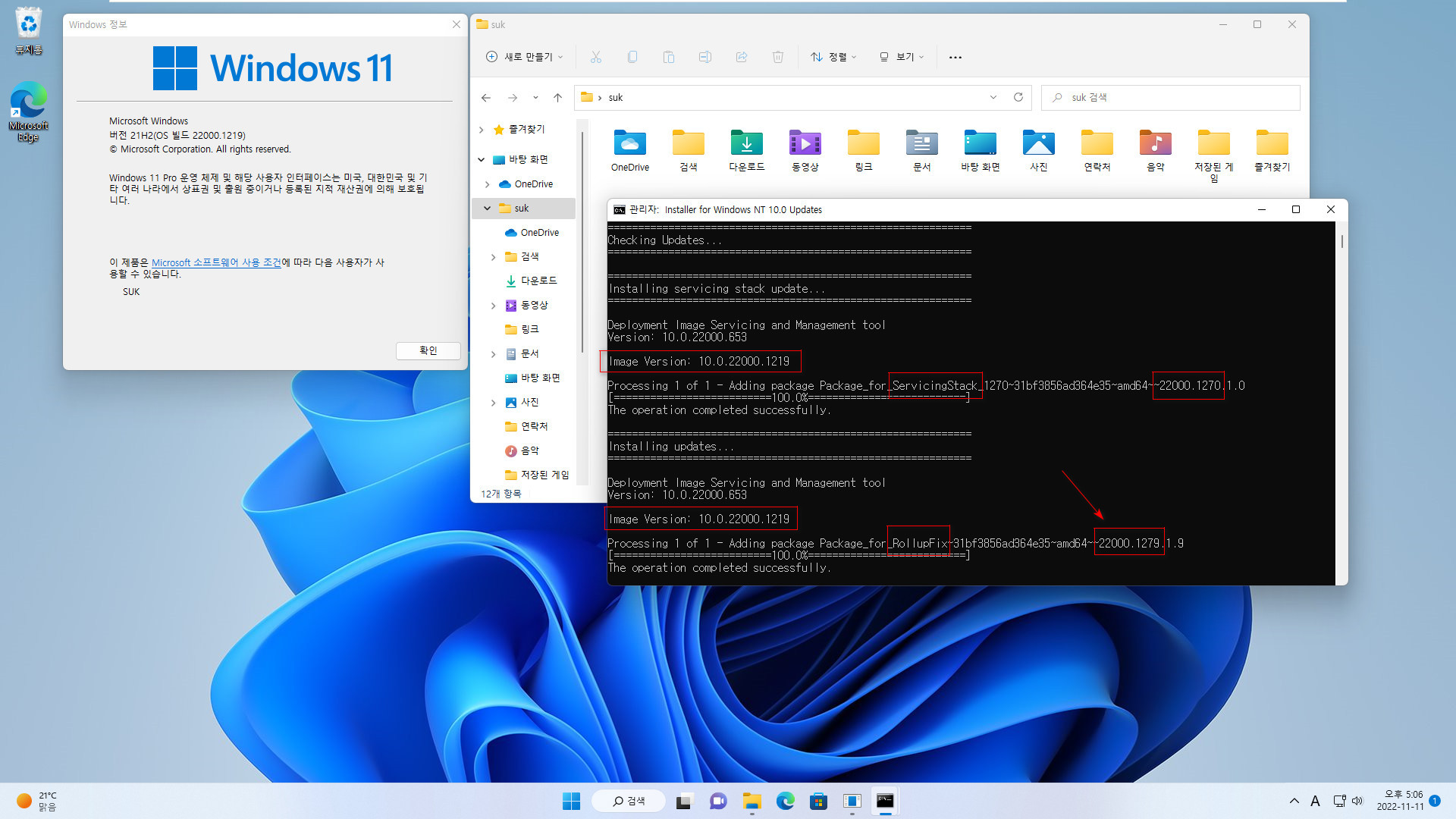The width and height of the screenshot is (1456, 819).
Task: Open the 정렬 sort menu
Action: tap(833, 57)
